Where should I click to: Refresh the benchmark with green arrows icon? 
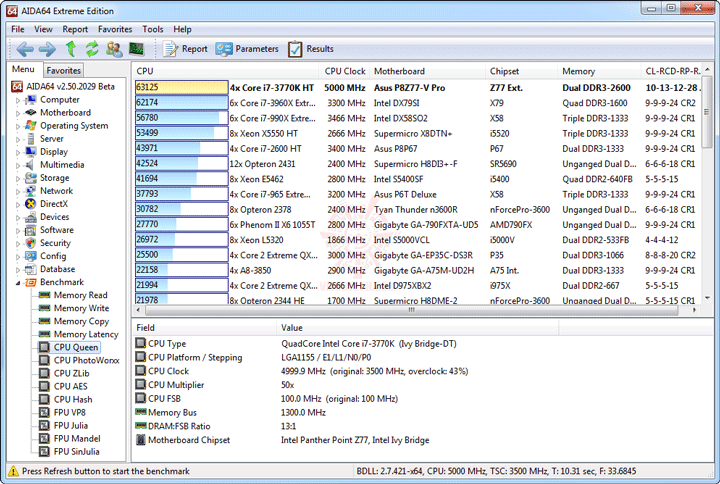point(92,48)
